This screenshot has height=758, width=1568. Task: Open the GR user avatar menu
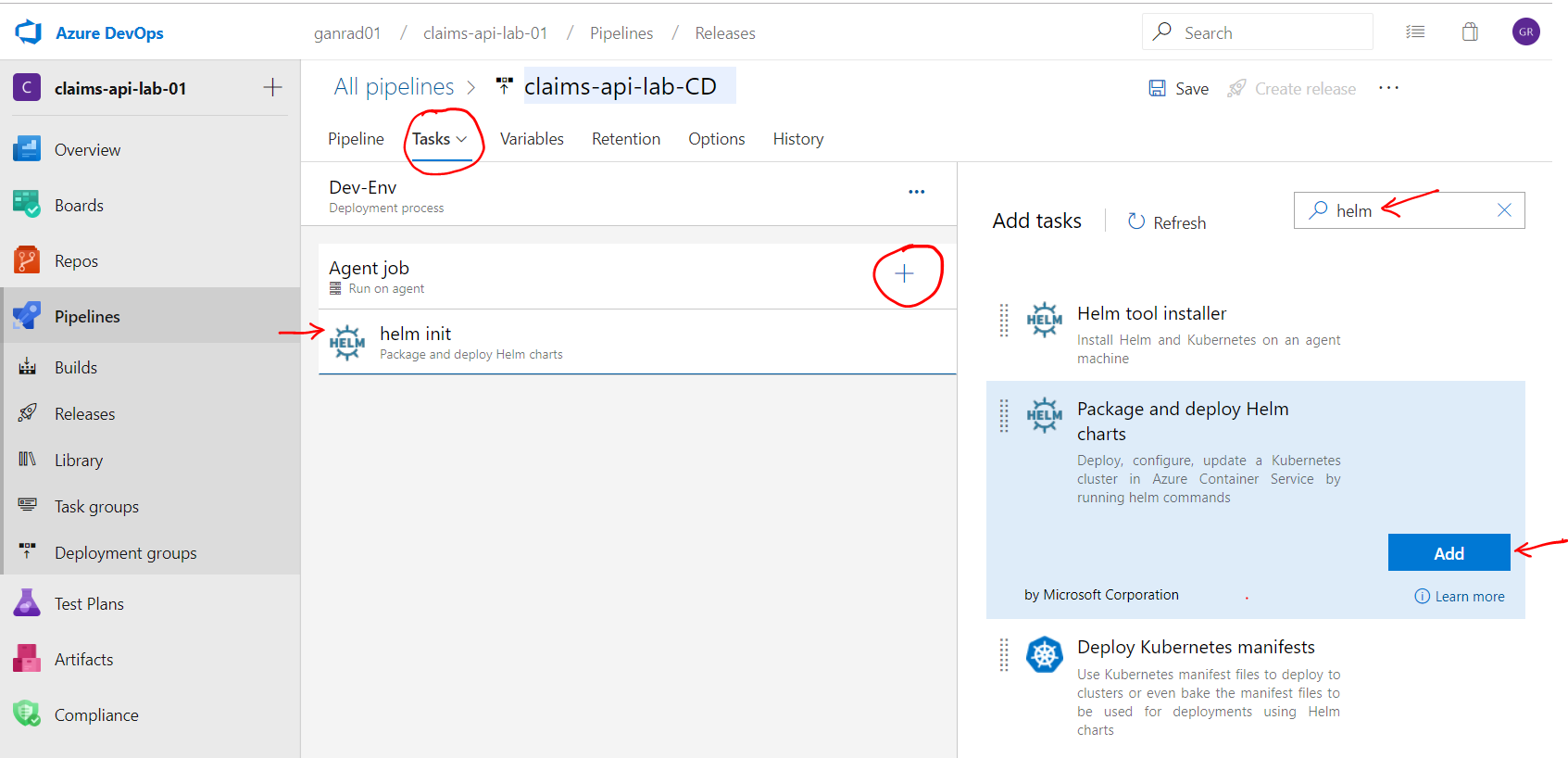1526,32
